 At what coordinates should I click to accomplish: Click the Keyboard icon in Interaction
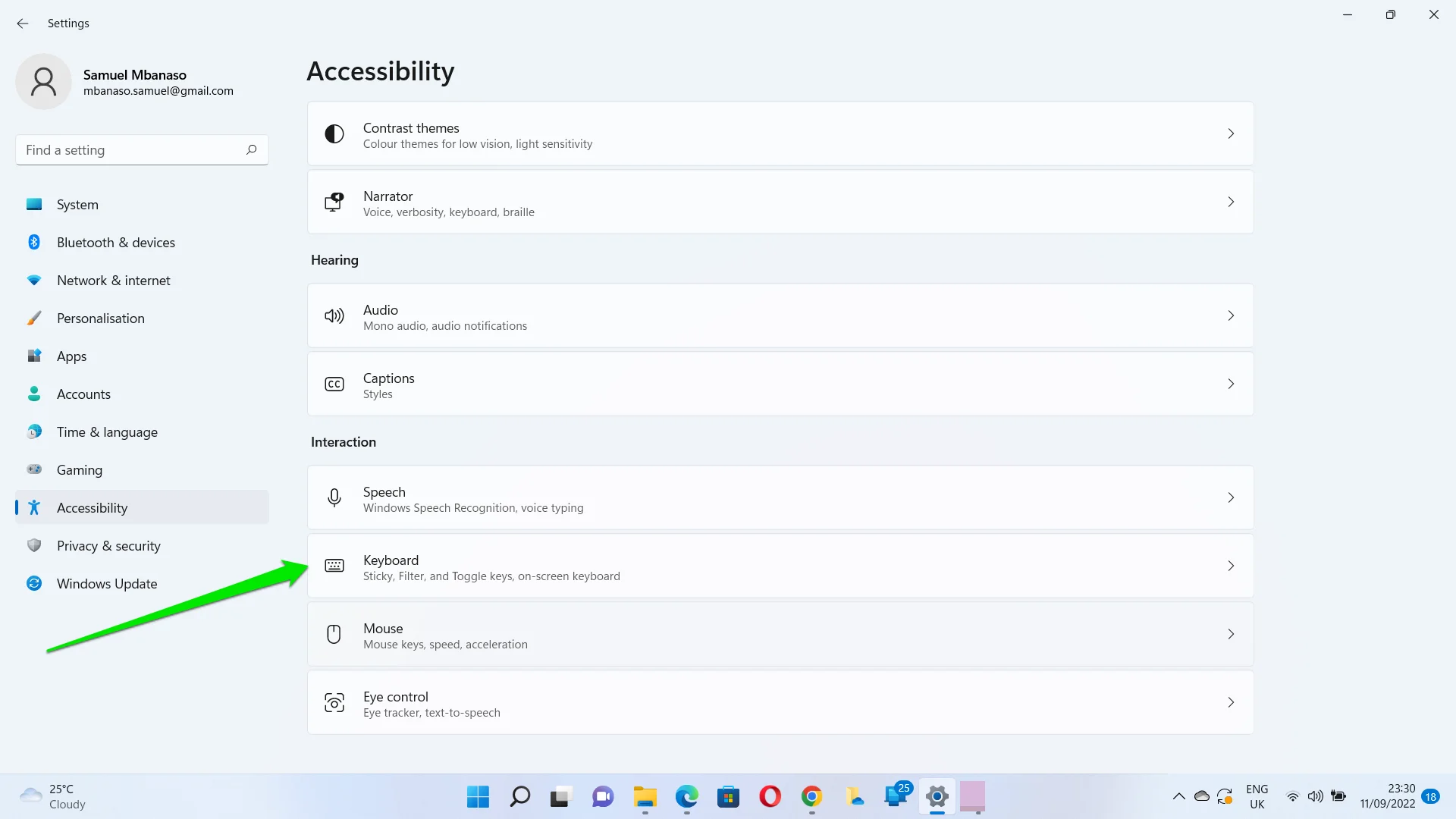coord(334,566)
